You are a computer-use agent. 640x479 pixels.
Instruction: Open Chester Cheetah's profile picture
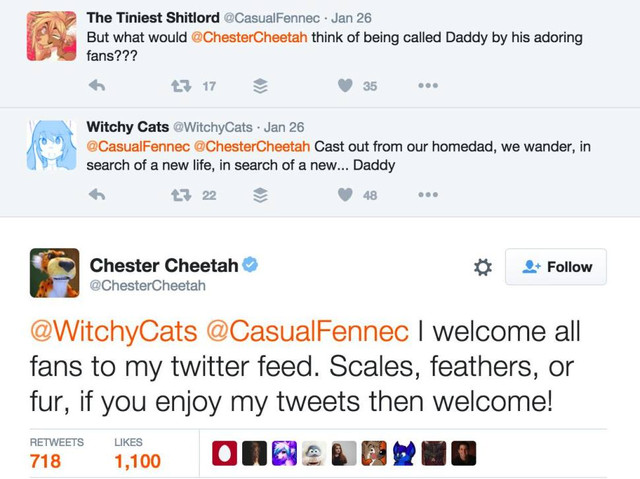[x=55, y=273]
